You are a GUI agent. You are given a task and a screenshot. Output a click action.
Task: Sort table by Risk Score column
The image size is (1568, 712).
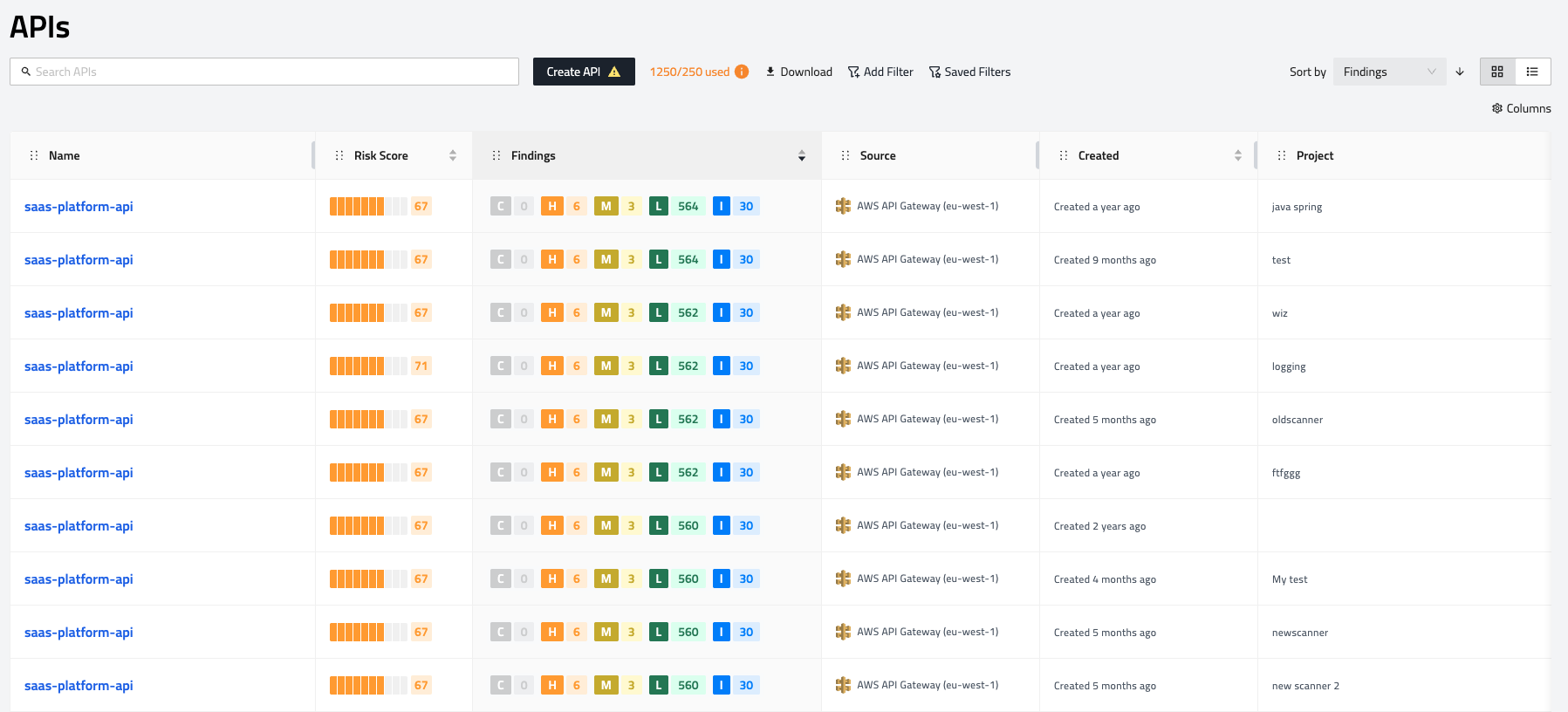click(x=453, y=155)
